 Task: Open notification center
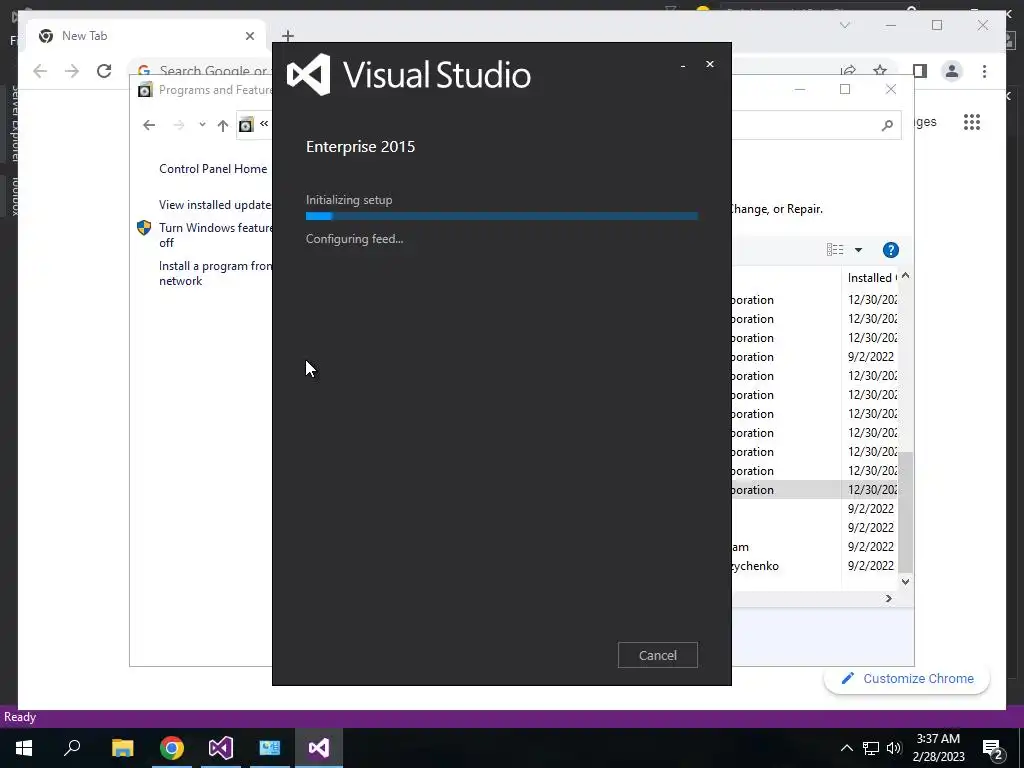pyautogui.click(x=993, y=749)
